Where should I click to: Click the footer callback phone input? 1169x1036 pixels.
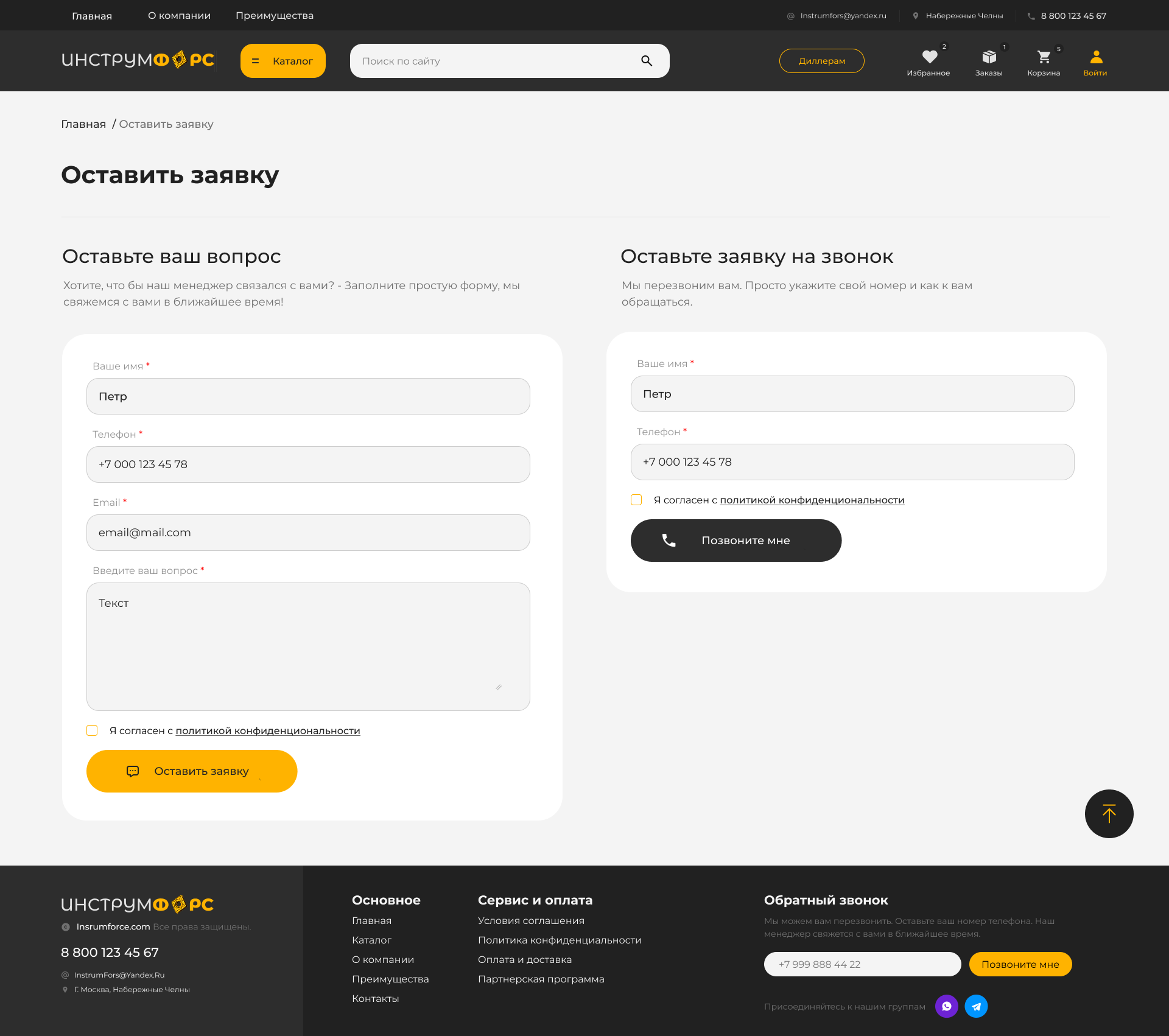[862, 964]
